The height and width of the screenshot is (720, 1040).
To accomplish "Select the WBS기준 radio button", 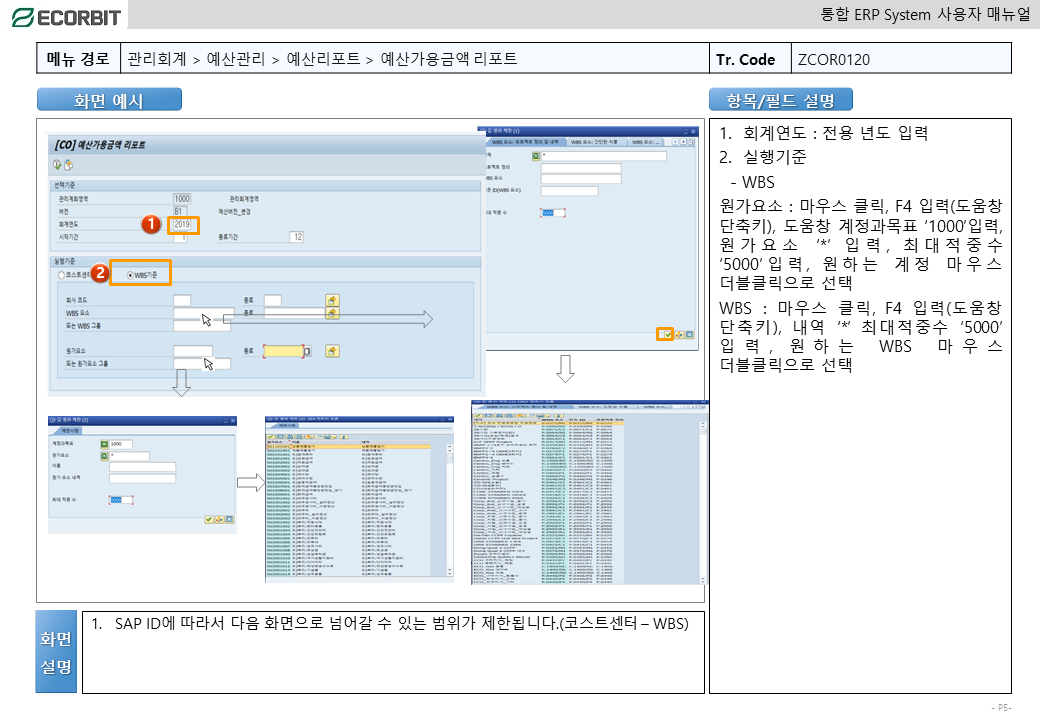I will [131, 274].
